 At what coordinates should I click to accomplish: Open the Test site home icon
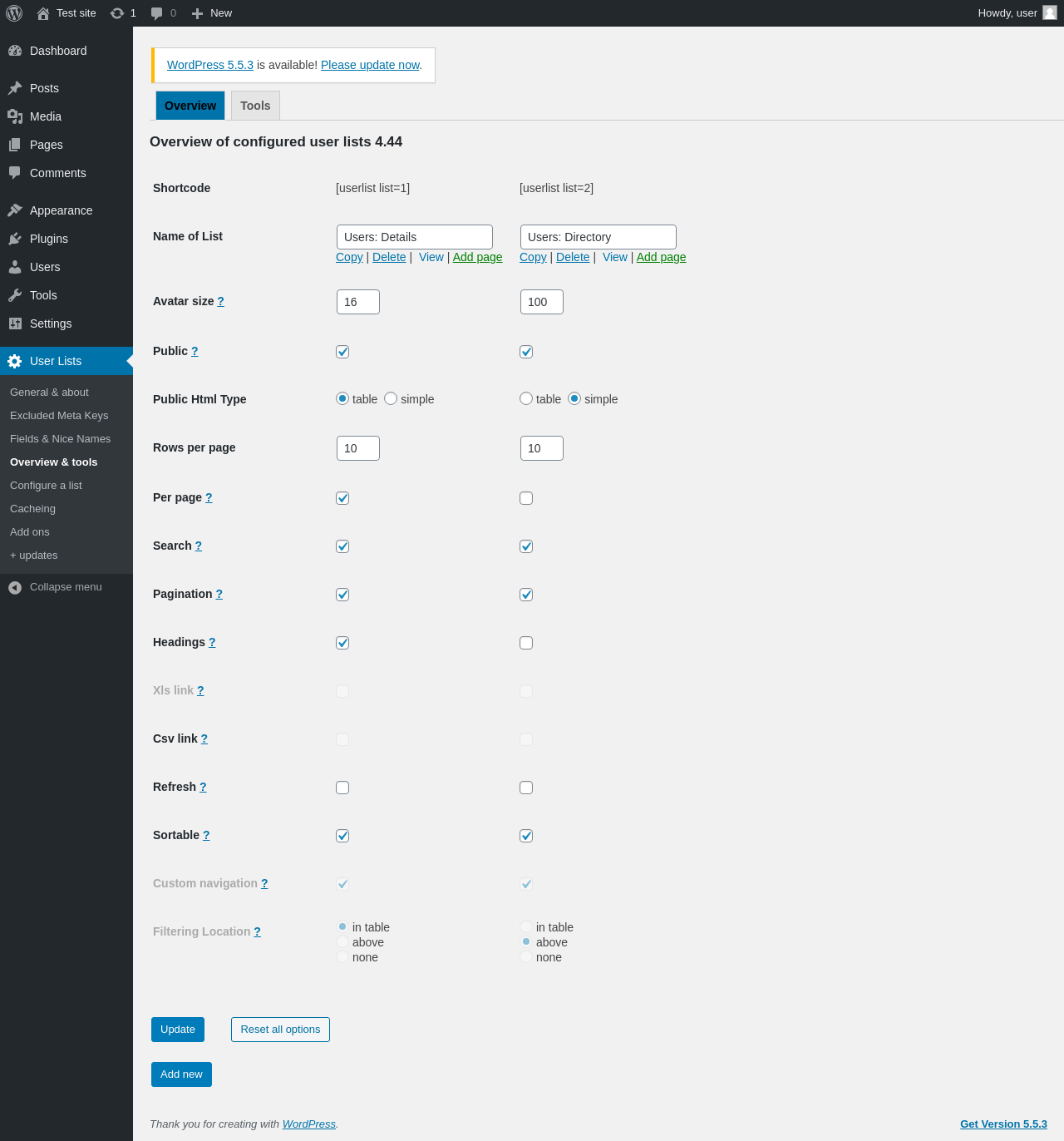click(43, 13)
